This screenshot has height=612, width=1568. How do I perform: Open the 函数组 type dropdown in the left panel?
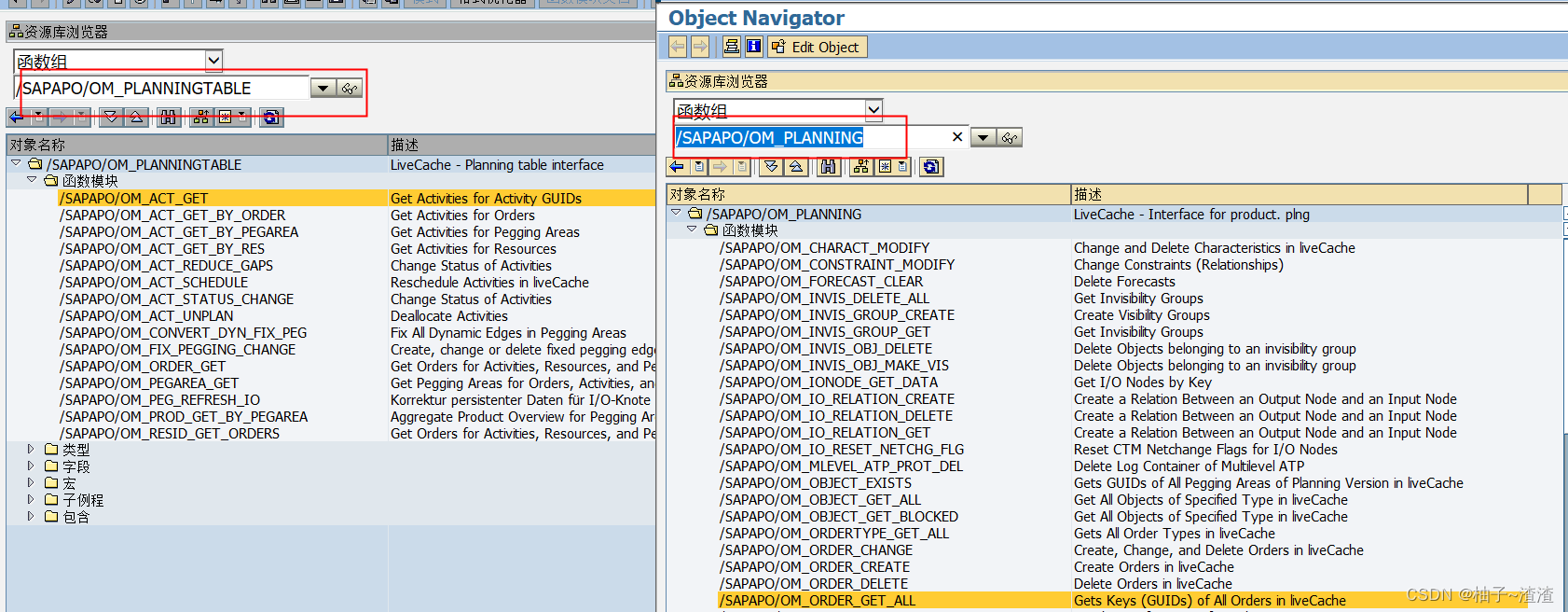point(213,61)
